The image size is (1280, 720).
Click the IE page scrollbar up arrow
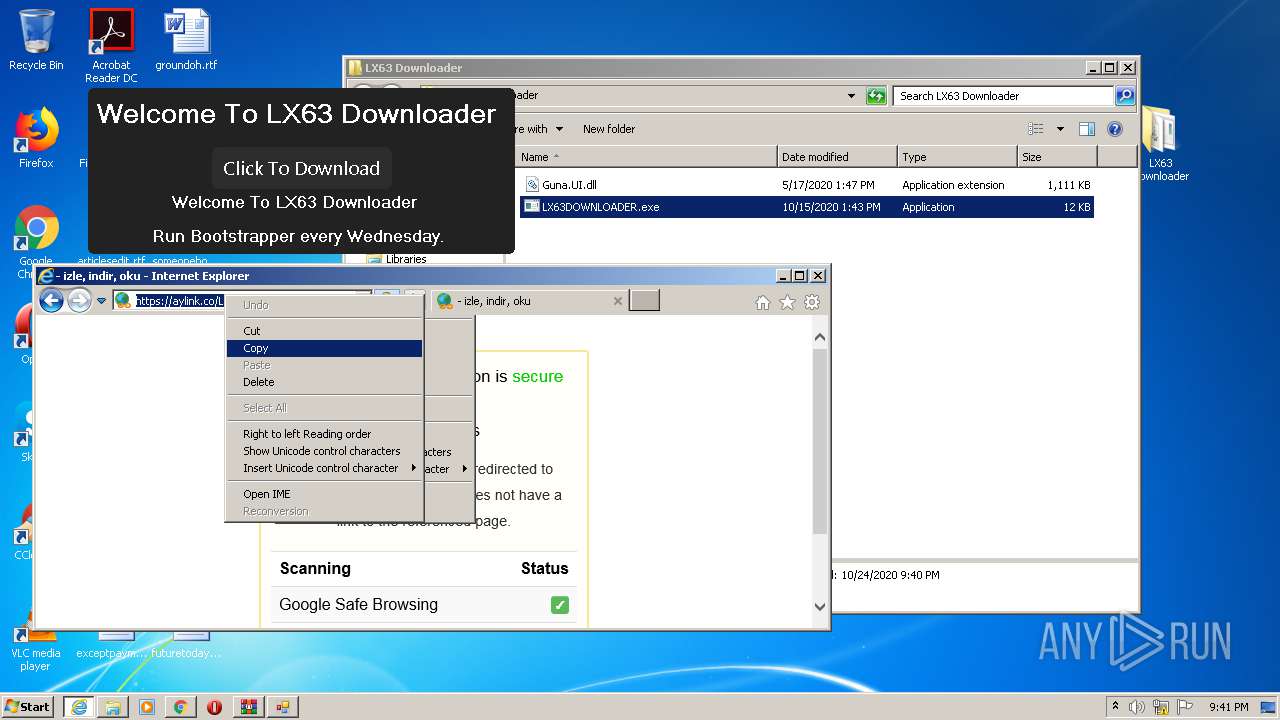[820, 338]
